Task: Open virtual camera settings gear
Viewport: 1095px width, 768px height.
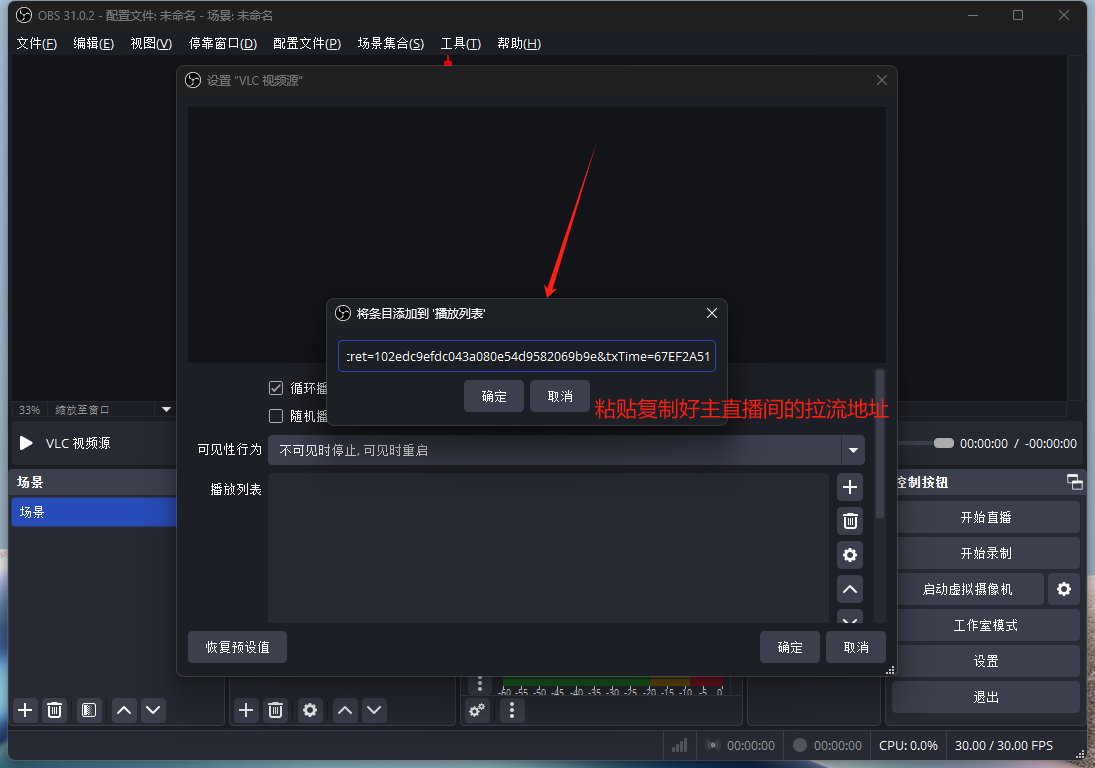Action: tap(1063, 590)
